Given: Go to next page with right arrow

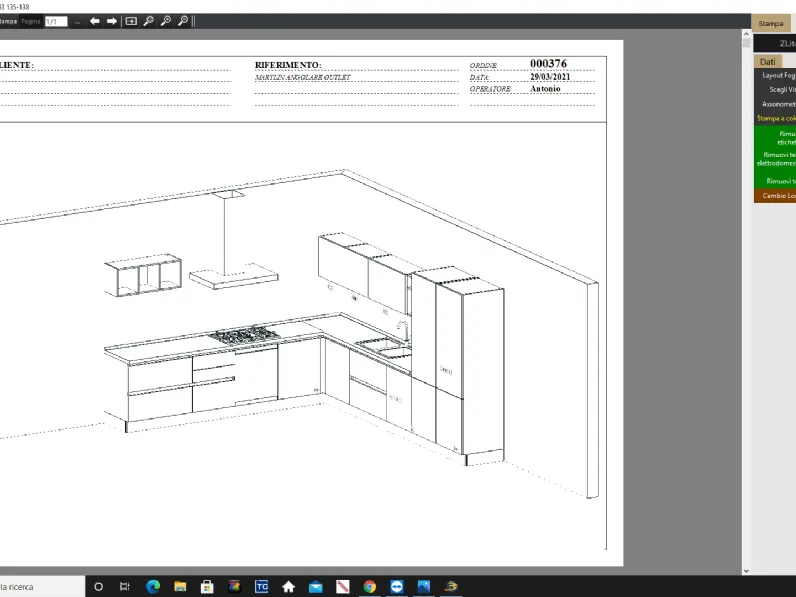Looking at the screenshot, I should tap(112, 21).
